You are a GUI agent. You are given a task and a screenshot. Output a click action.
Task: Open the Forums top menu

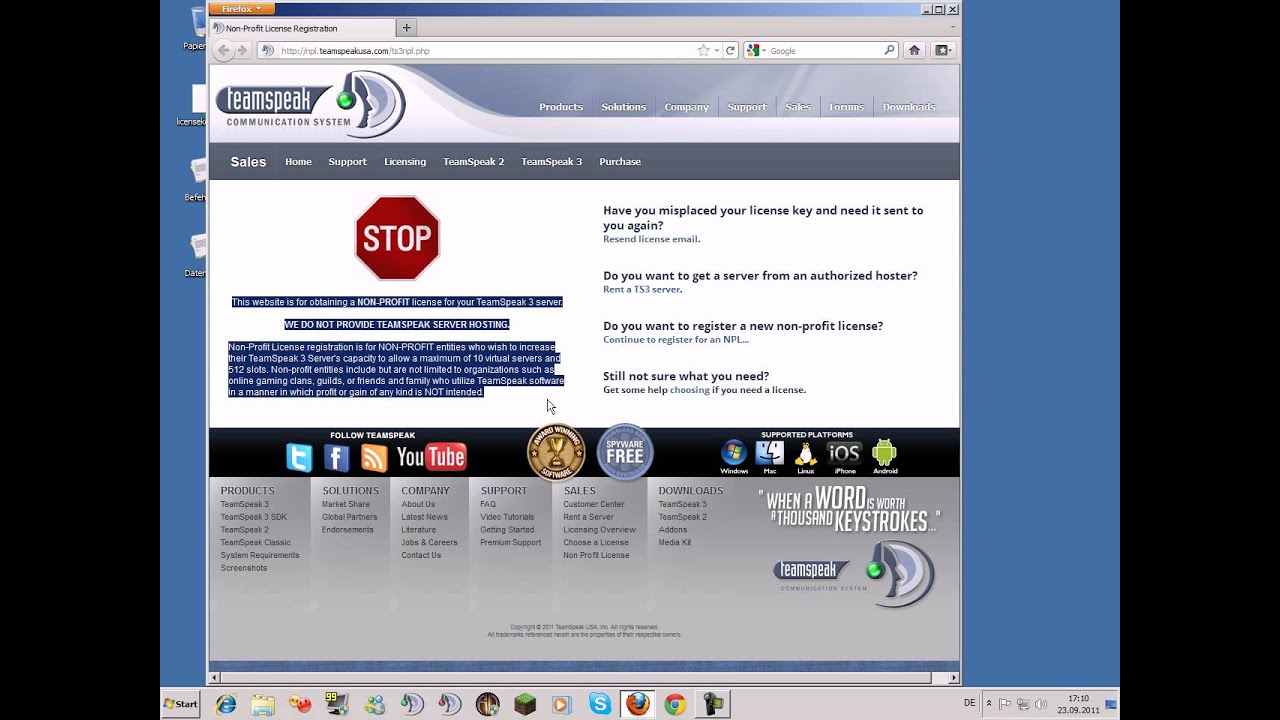846,107
